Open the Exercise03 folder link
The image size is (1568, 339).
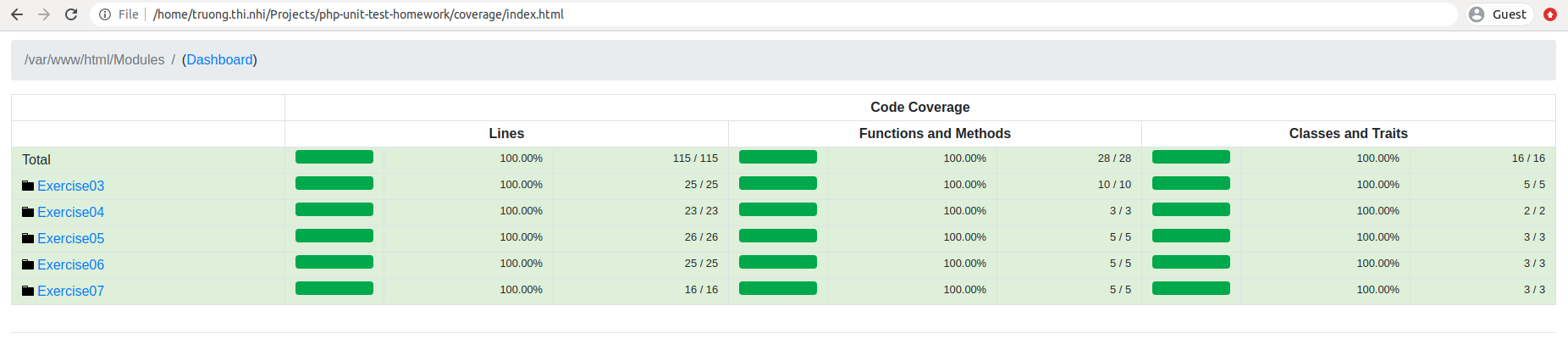[71, 186]
